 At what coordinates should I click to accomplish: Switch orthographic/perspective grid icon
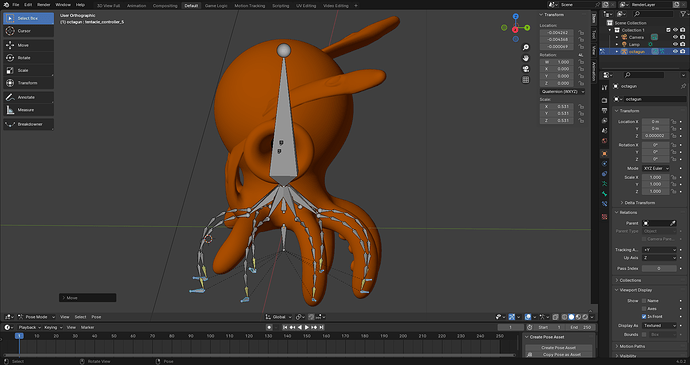(525, 80)
